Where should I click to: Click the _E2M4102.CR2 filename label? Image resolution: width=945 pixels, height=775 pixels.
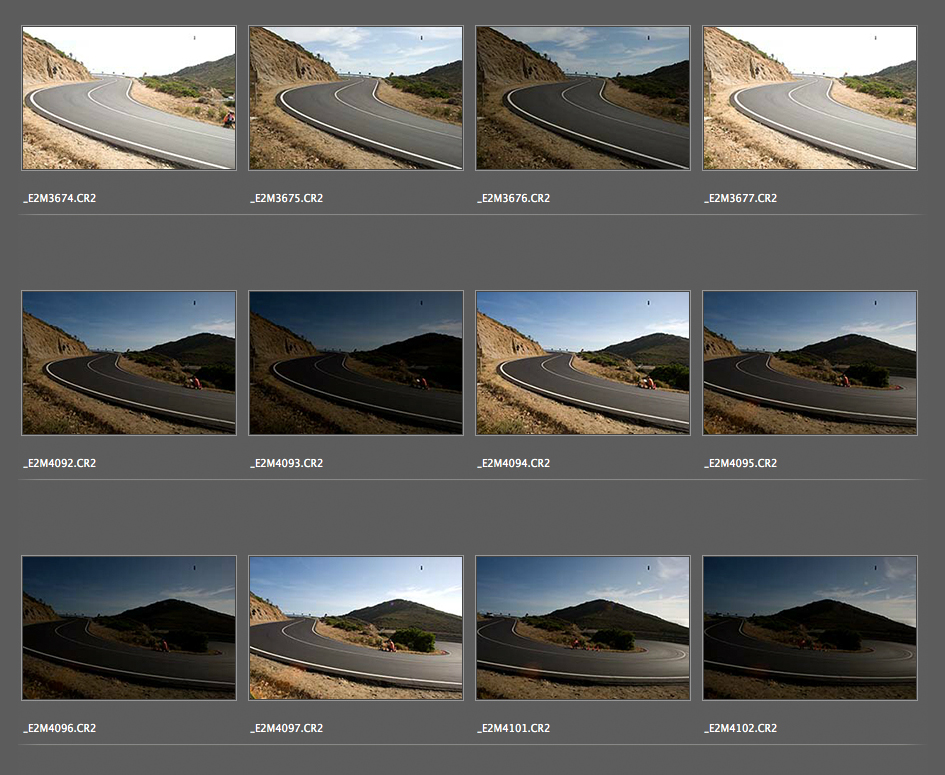[741, 728]
